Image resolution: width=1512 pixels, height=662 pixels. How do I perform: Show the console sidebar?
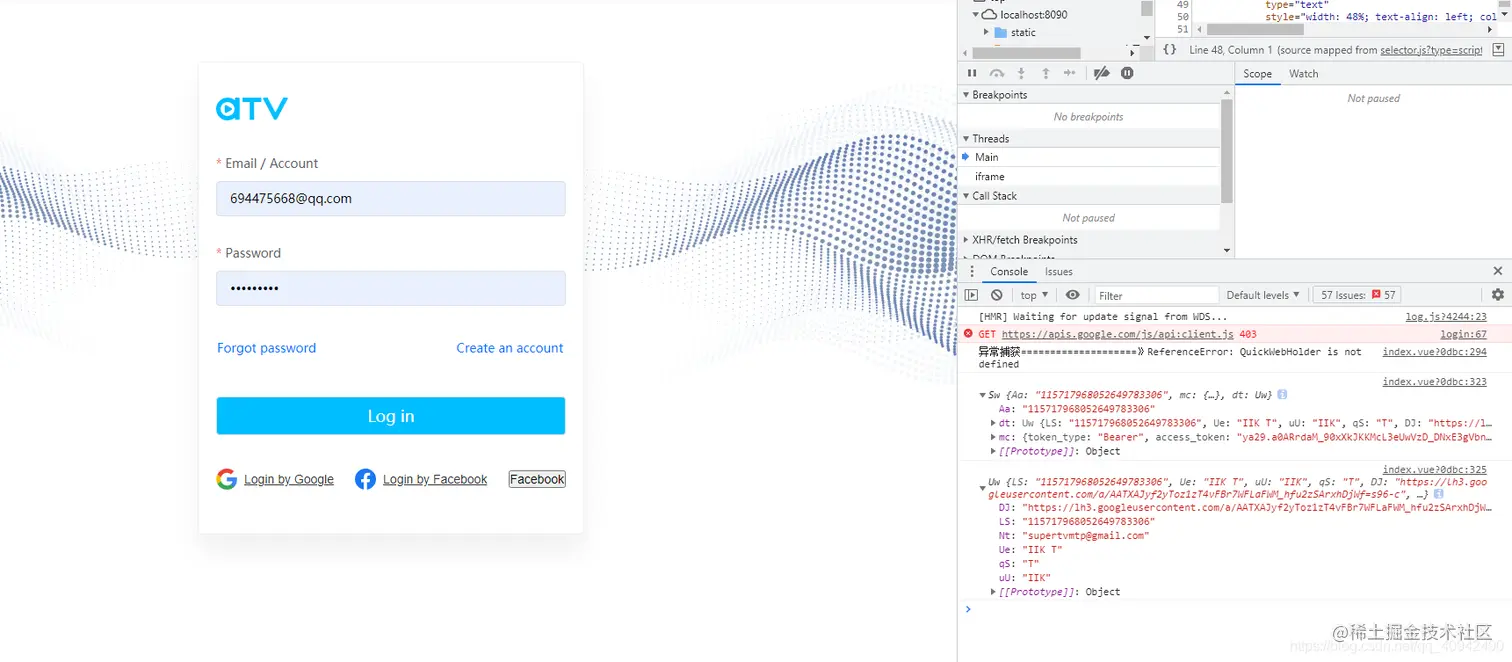tap(971, 295)
